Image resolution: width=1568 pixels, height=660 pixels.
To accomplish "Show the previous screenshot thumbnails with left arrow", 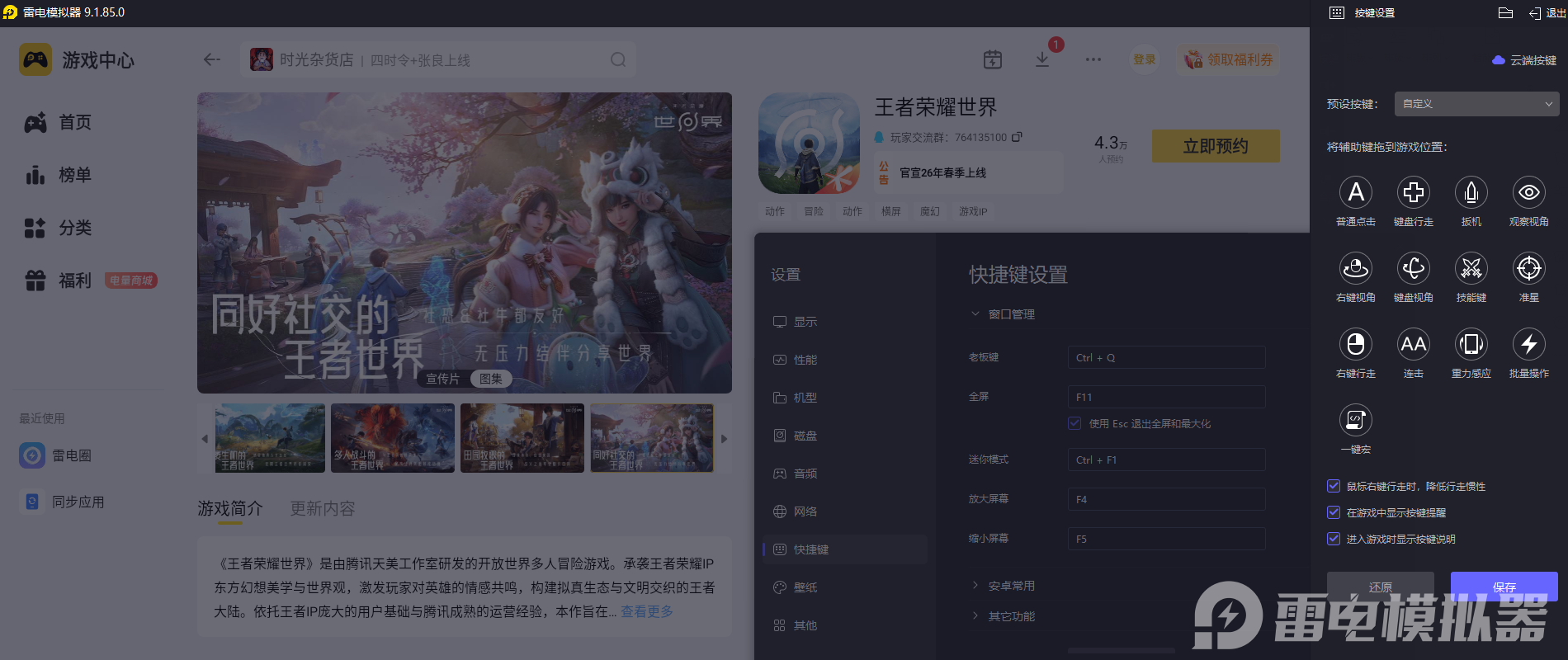I will [205, 439].
